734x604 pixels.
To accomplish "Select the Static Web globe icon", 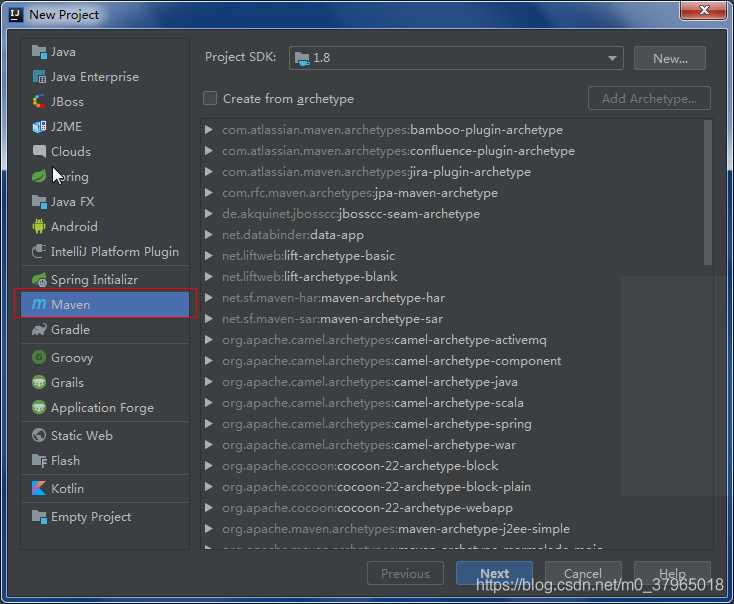I will pos(39,435).
